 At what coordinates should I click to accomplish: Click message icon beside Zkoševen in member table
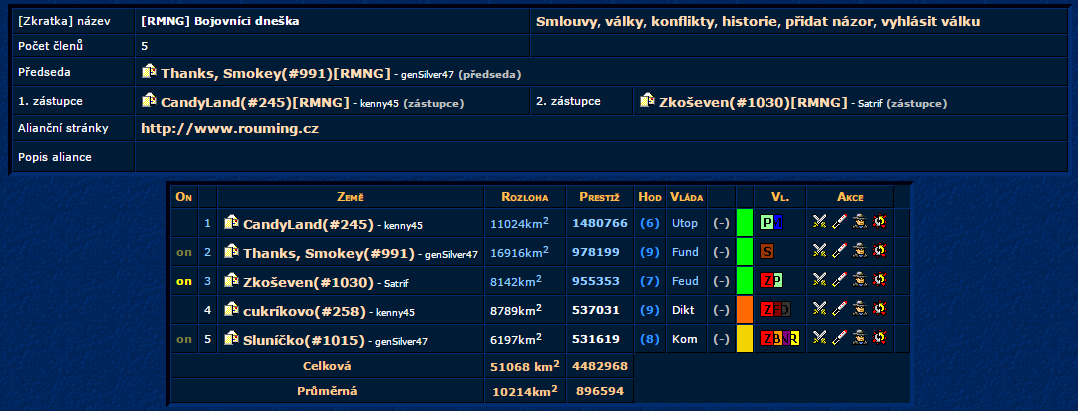pos(231,280)
